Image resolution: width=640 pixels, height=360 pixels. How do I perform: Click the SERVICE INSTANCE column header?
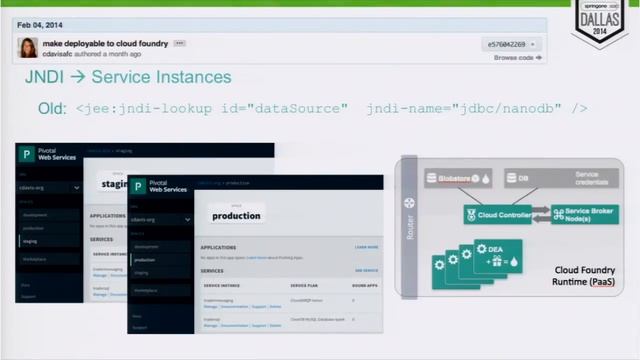[x=222, y=286]
